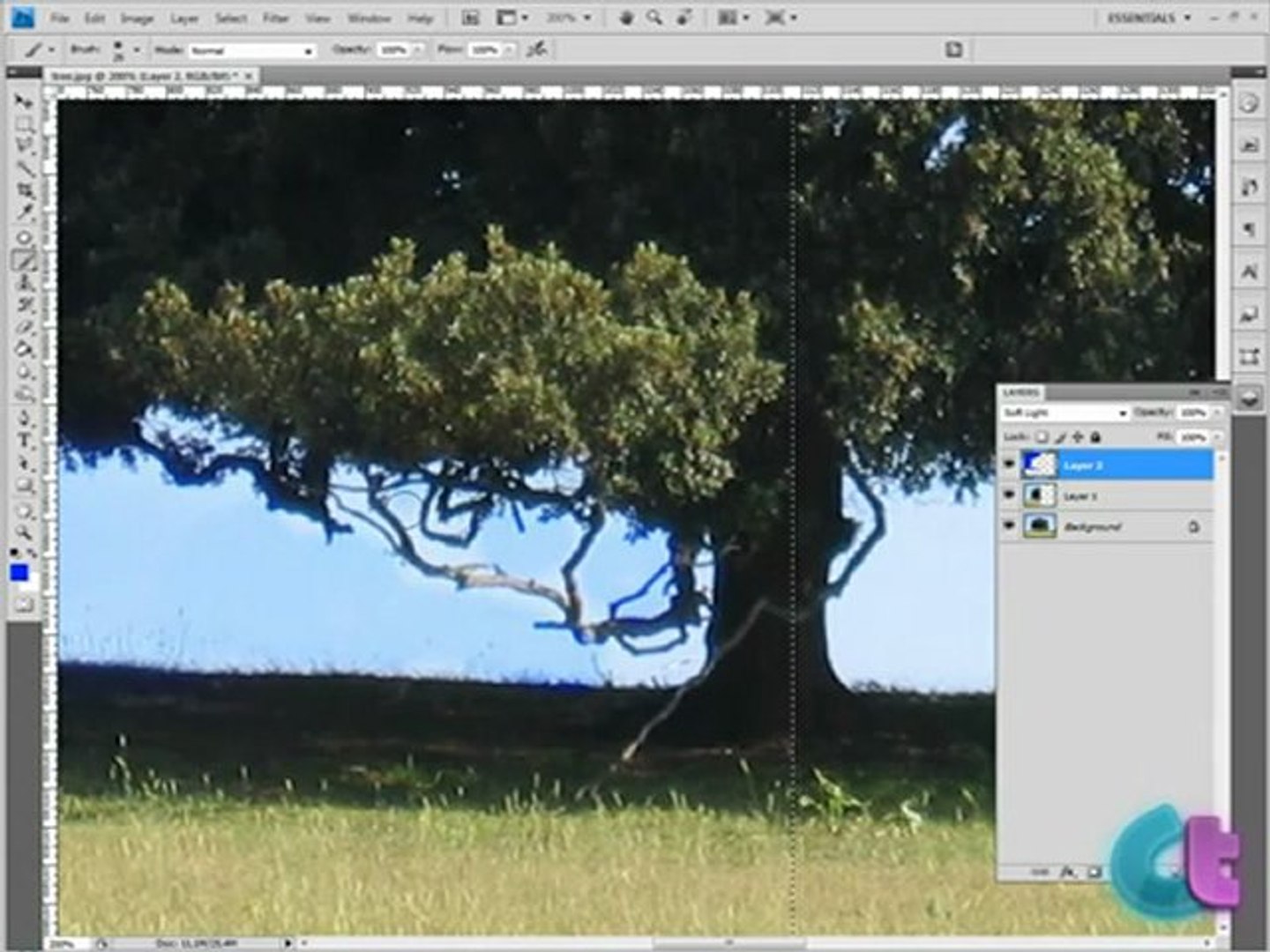Screen dimensions: 1270x952
Task: Click the Photoshop logo icon
Action: click(24, 17)
